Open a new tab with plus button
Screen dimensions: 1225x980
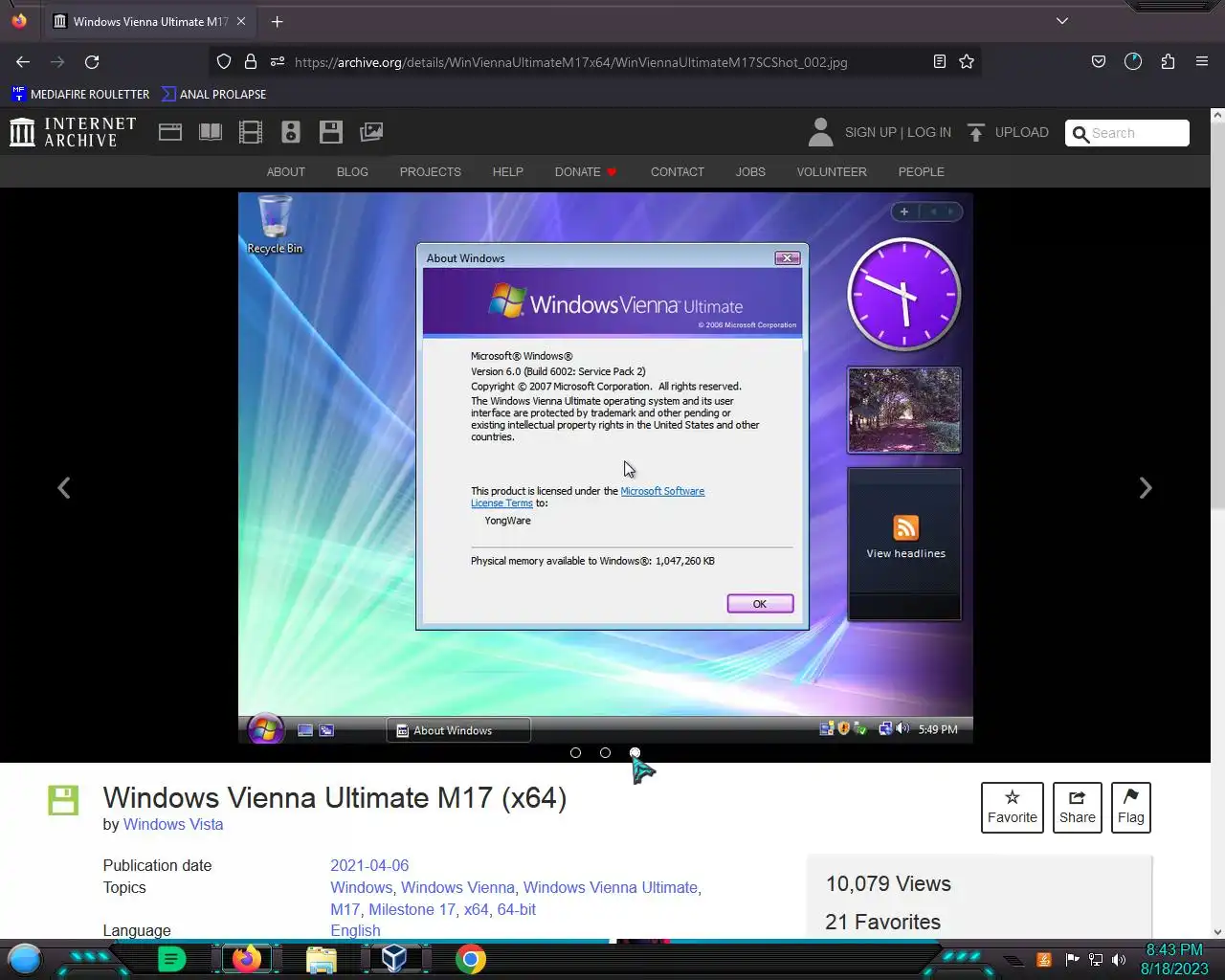pos(277,21)
